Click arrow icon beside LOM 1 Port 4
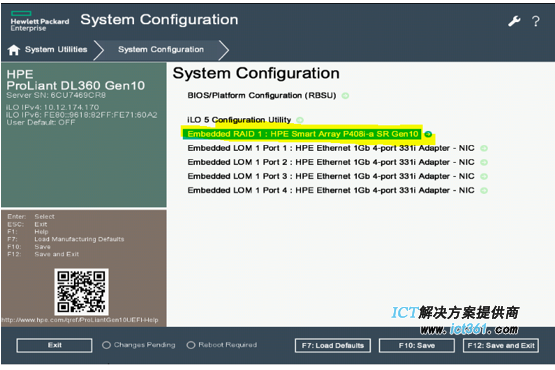The width and height of the screenshot is (555, 370). pyautogui.click(x=484, y=190)
